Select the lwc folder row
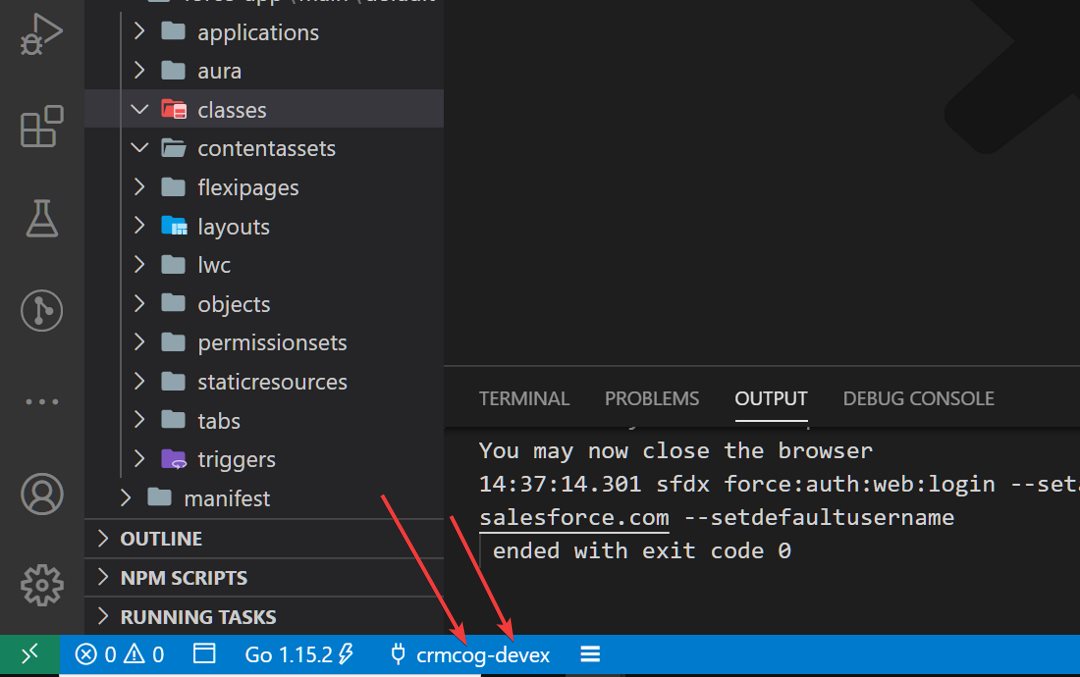 coord(264,264)
